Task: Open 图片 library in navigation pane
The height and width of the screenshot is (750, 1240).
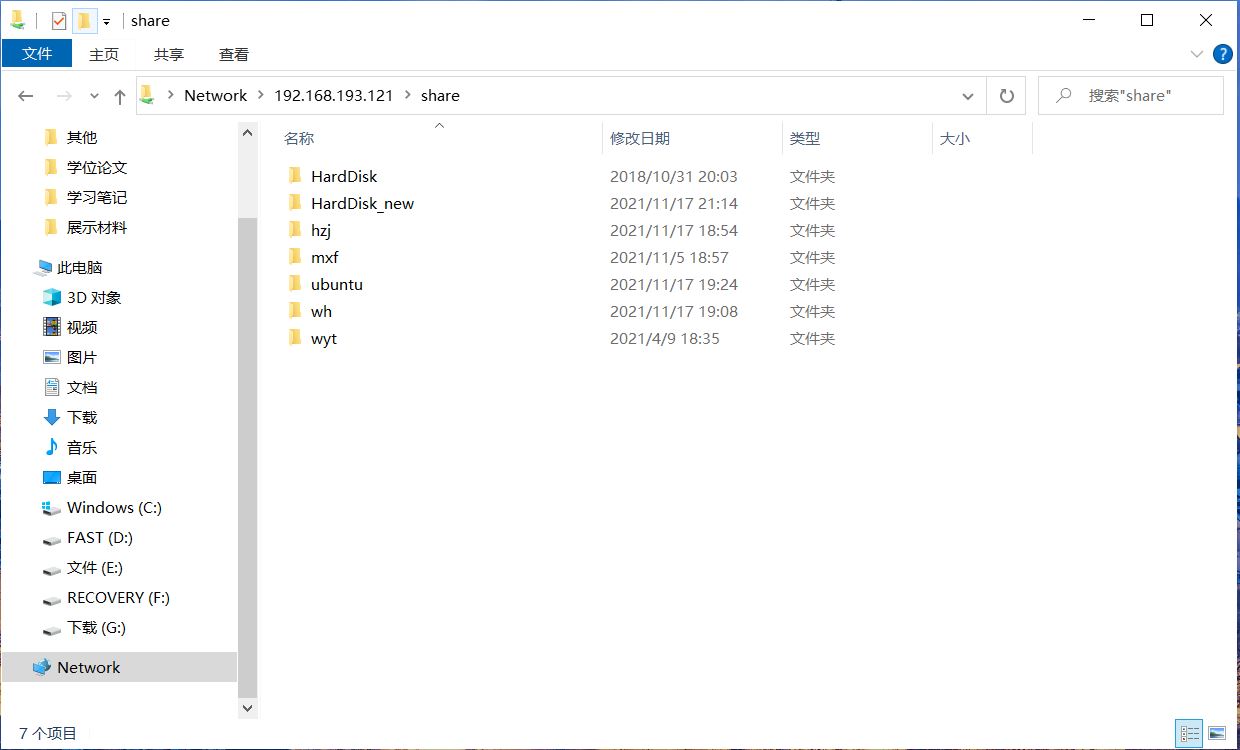Action: click(x=82, y=357)
